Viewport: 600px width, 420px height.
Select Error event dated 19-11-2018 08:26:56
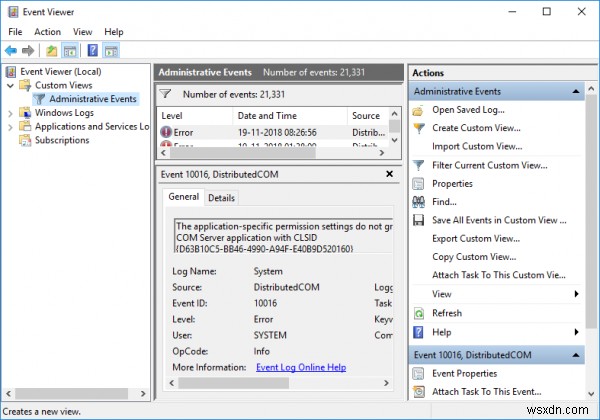(273, 132)
